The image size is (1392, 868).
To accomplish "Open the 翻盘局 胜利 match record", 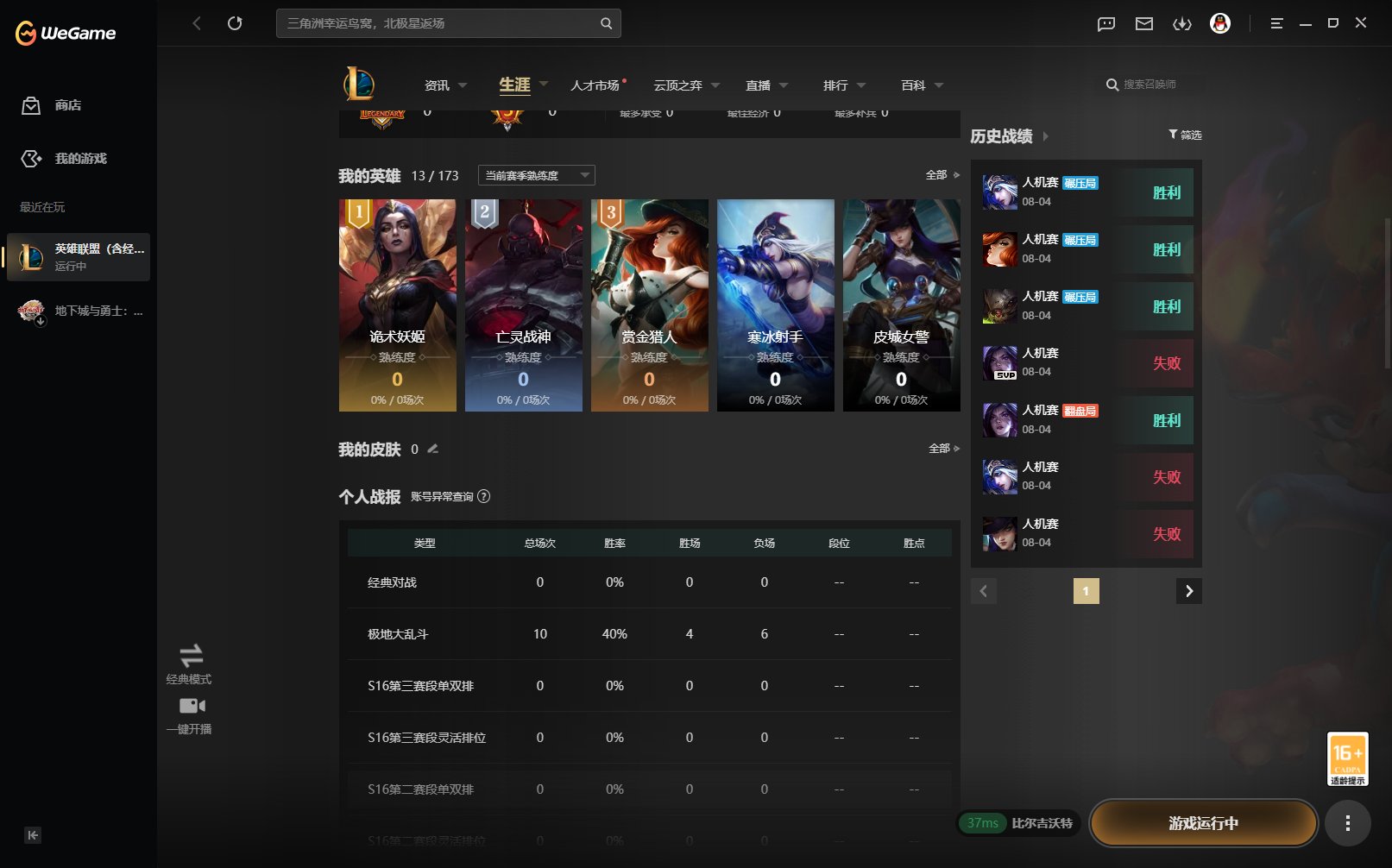I will tap(1087, 420).
